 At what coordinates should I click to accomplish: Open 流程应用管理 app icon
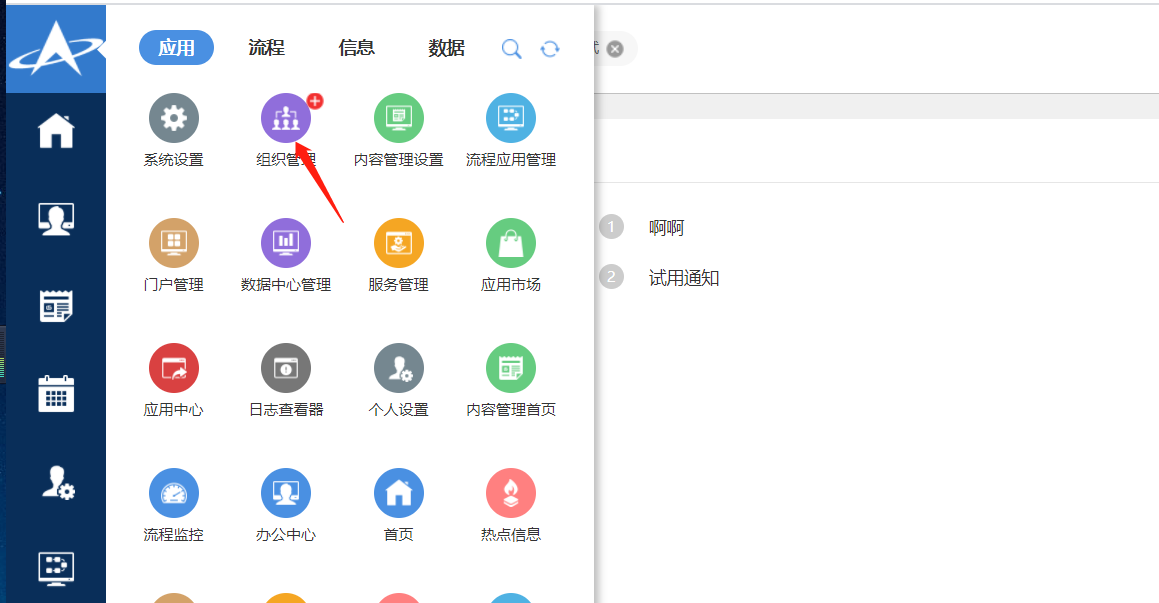coord(511,118)
